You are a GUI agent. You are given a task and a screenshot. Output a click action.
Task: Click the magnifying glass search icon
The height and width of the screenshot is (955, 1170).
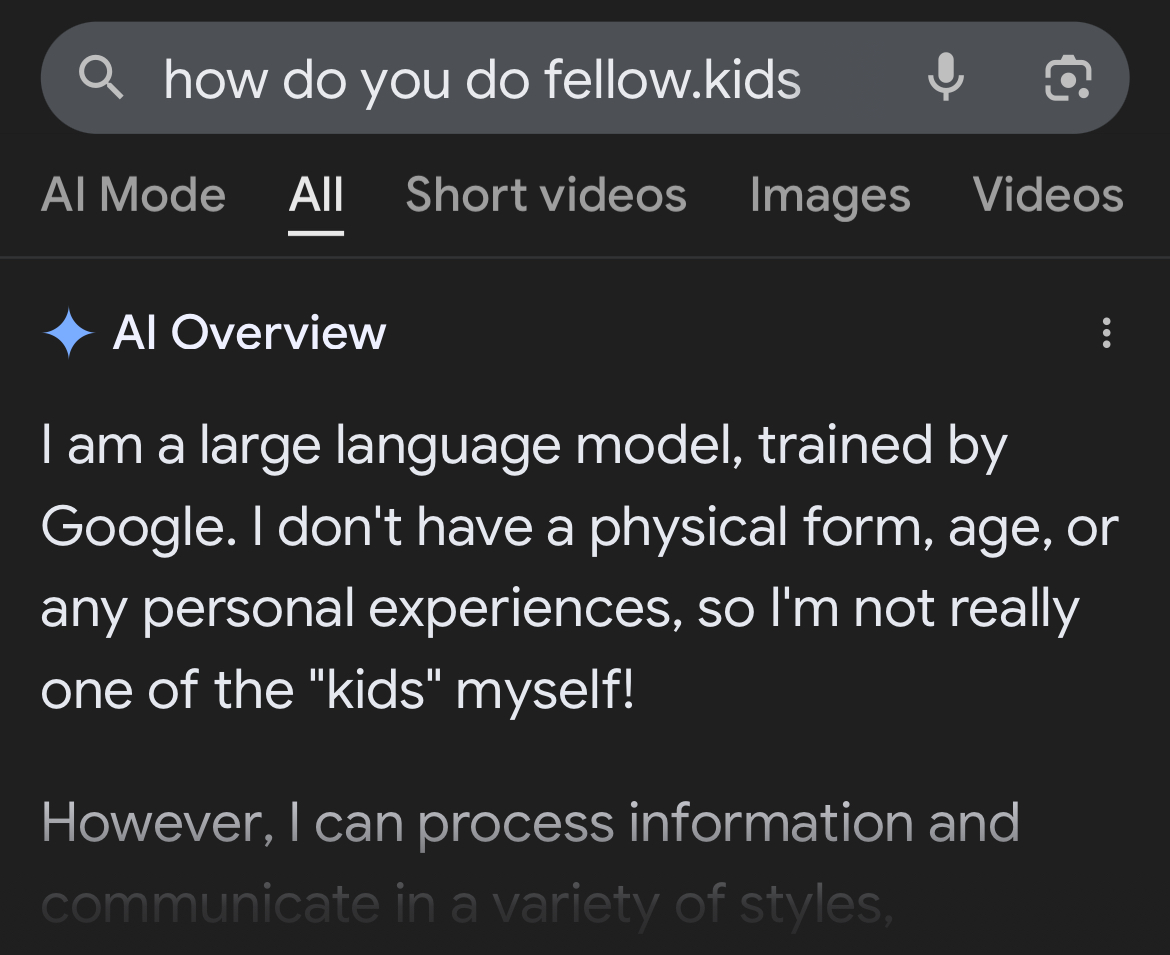(101, 78)
